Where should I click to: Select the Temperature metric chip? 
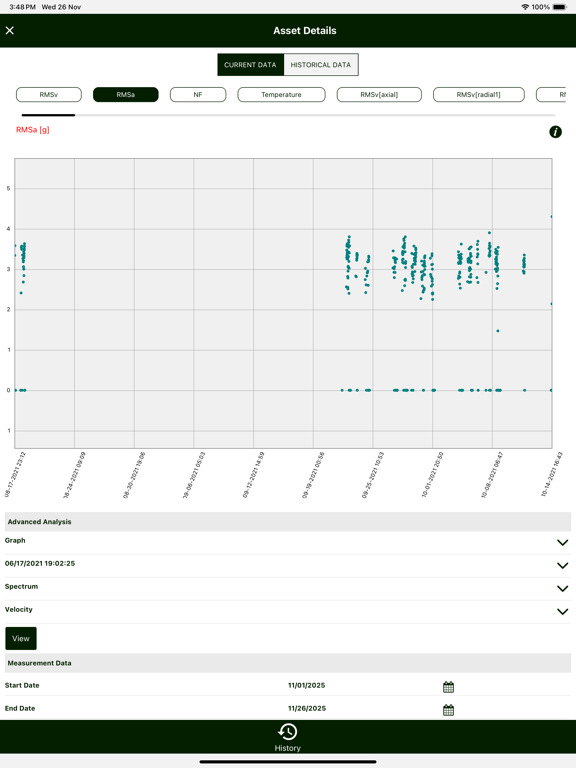point(281,95)
